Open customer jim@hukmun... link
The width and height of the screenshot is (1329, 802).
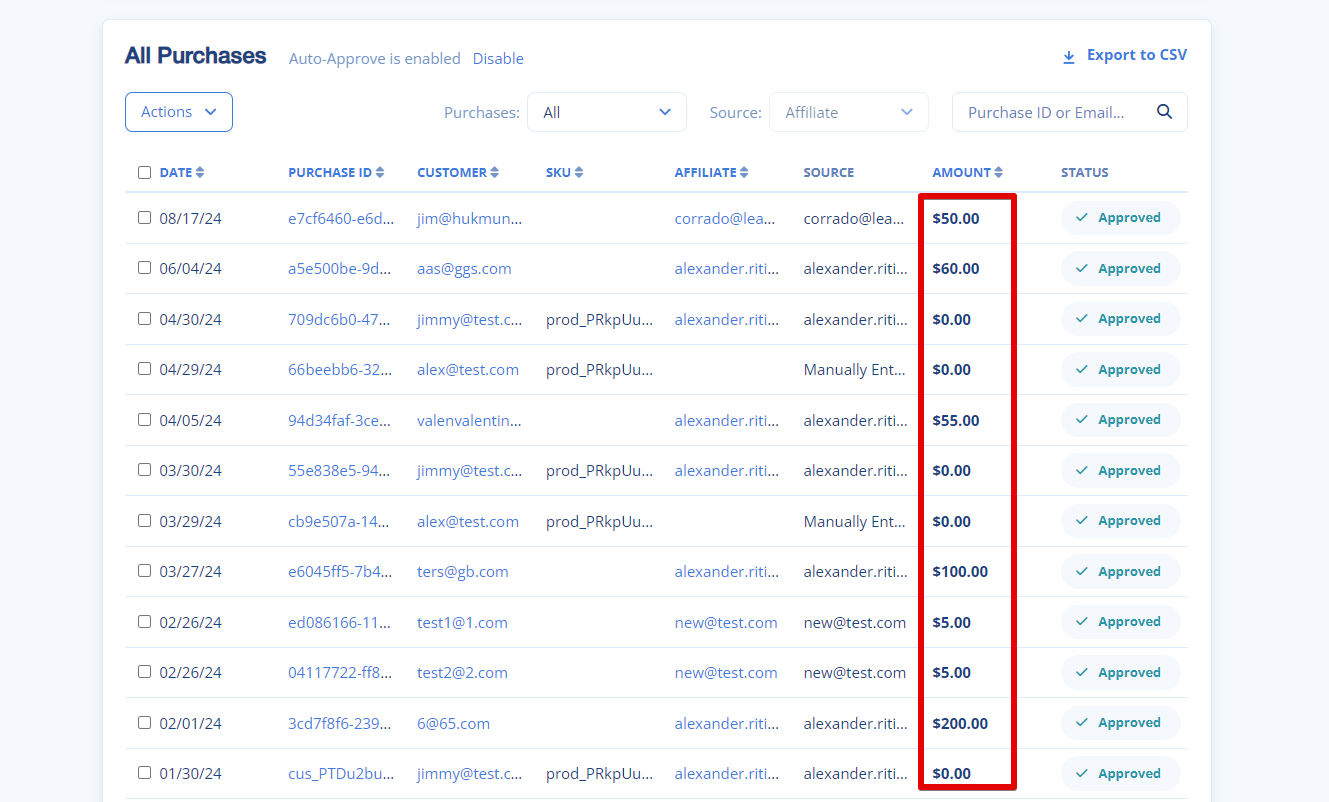470,218
